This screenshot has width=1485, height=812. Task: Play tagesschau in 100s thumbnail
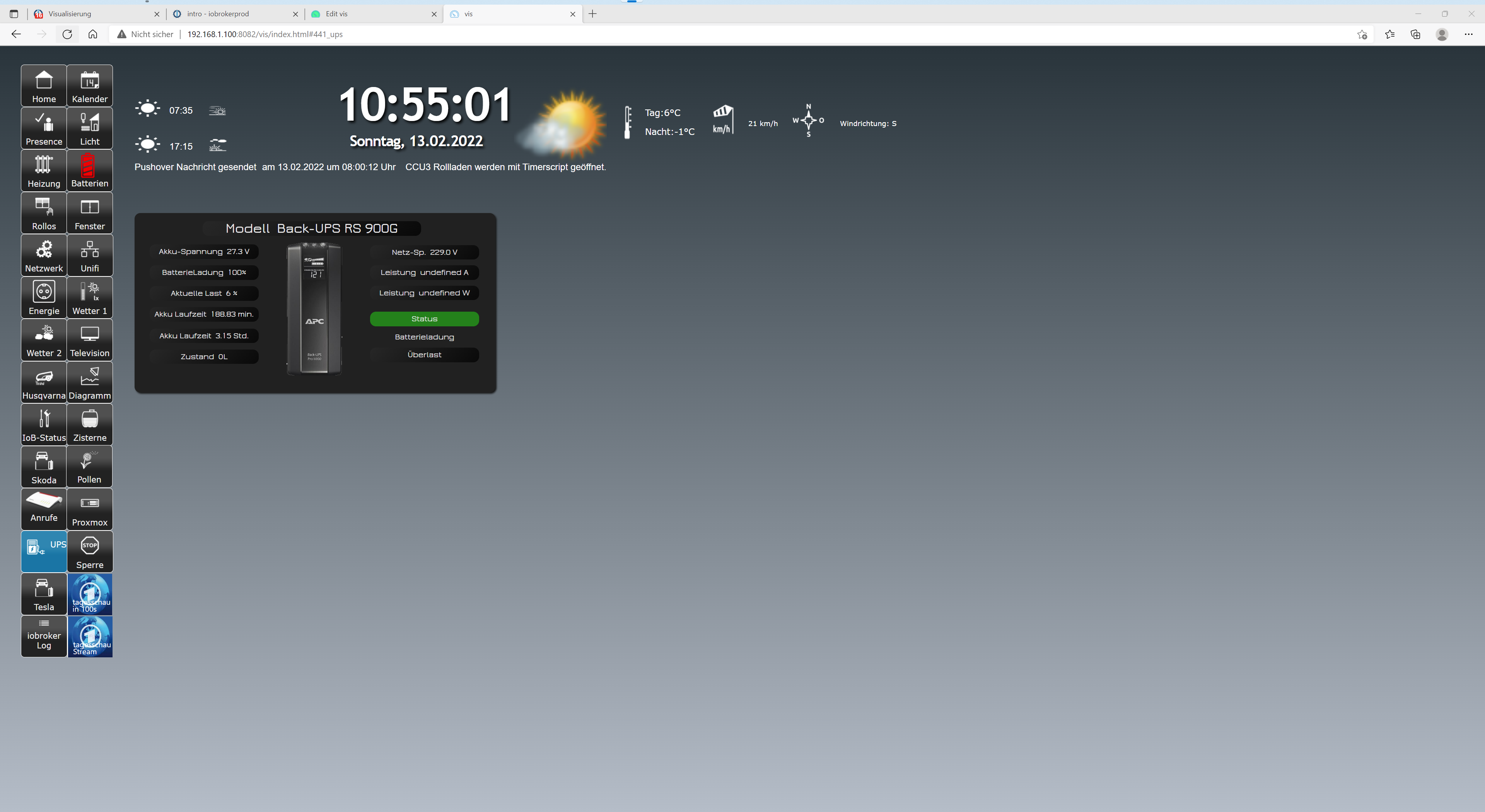[90, 594]
